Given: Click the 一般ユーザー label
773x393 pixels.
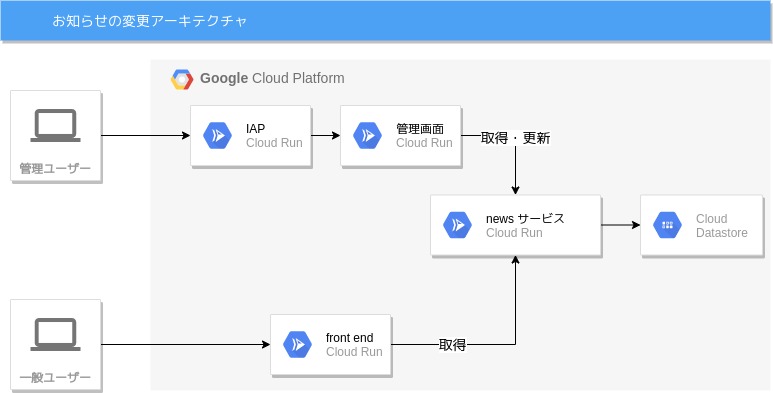Looking at the screenshot, I should point(55,378).
